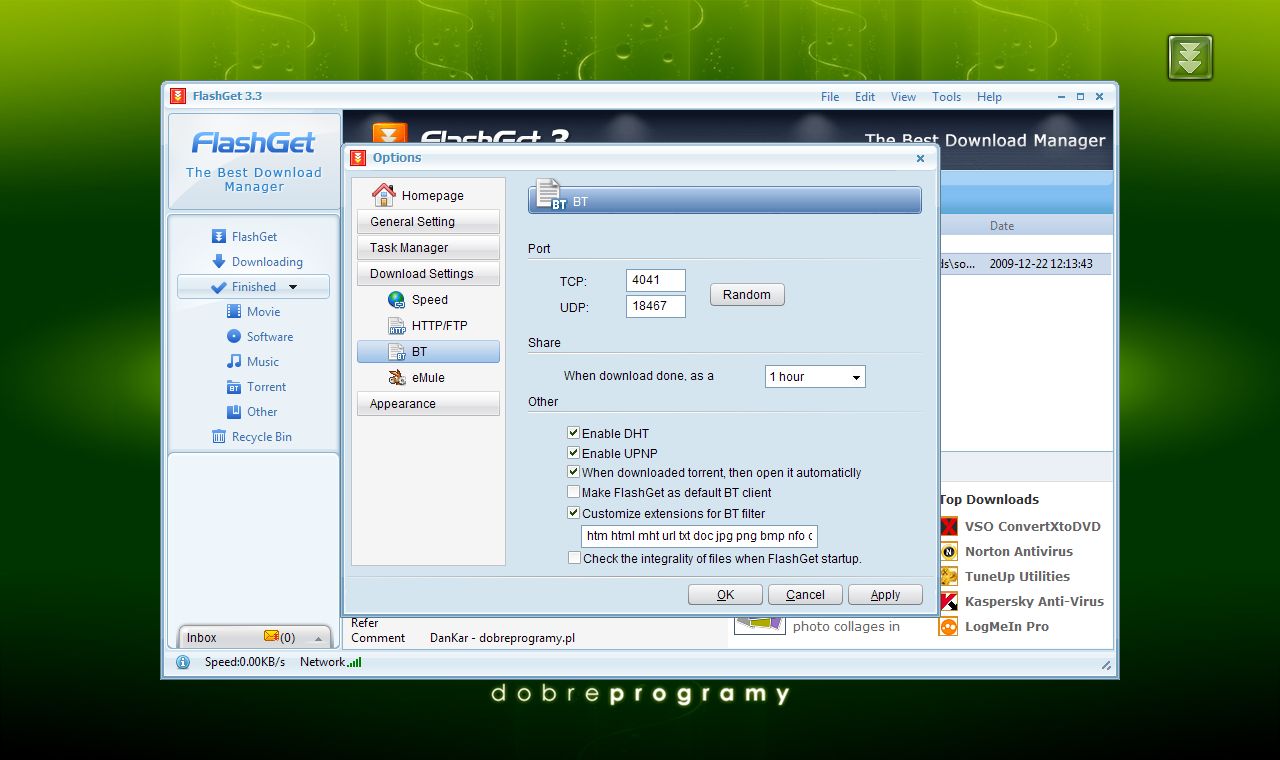
Task: Click the info icon in status bar
Action: pyautogui.click(x=183, y=662)
